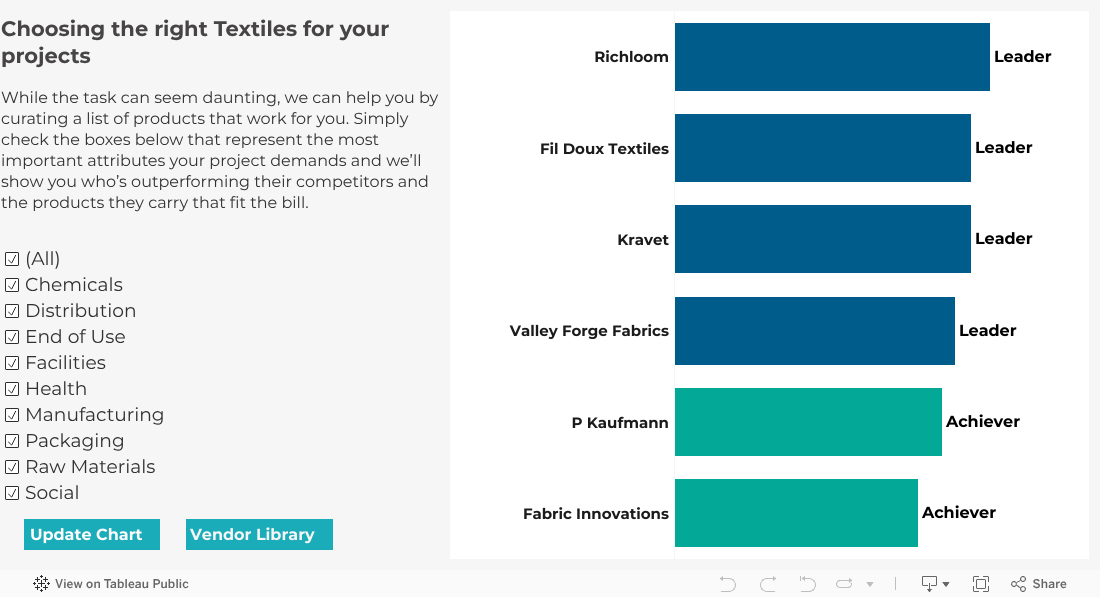Click the Redo arrow icon
The image size is (1100, 597).
pyautogui.click(x=768, y=584)
